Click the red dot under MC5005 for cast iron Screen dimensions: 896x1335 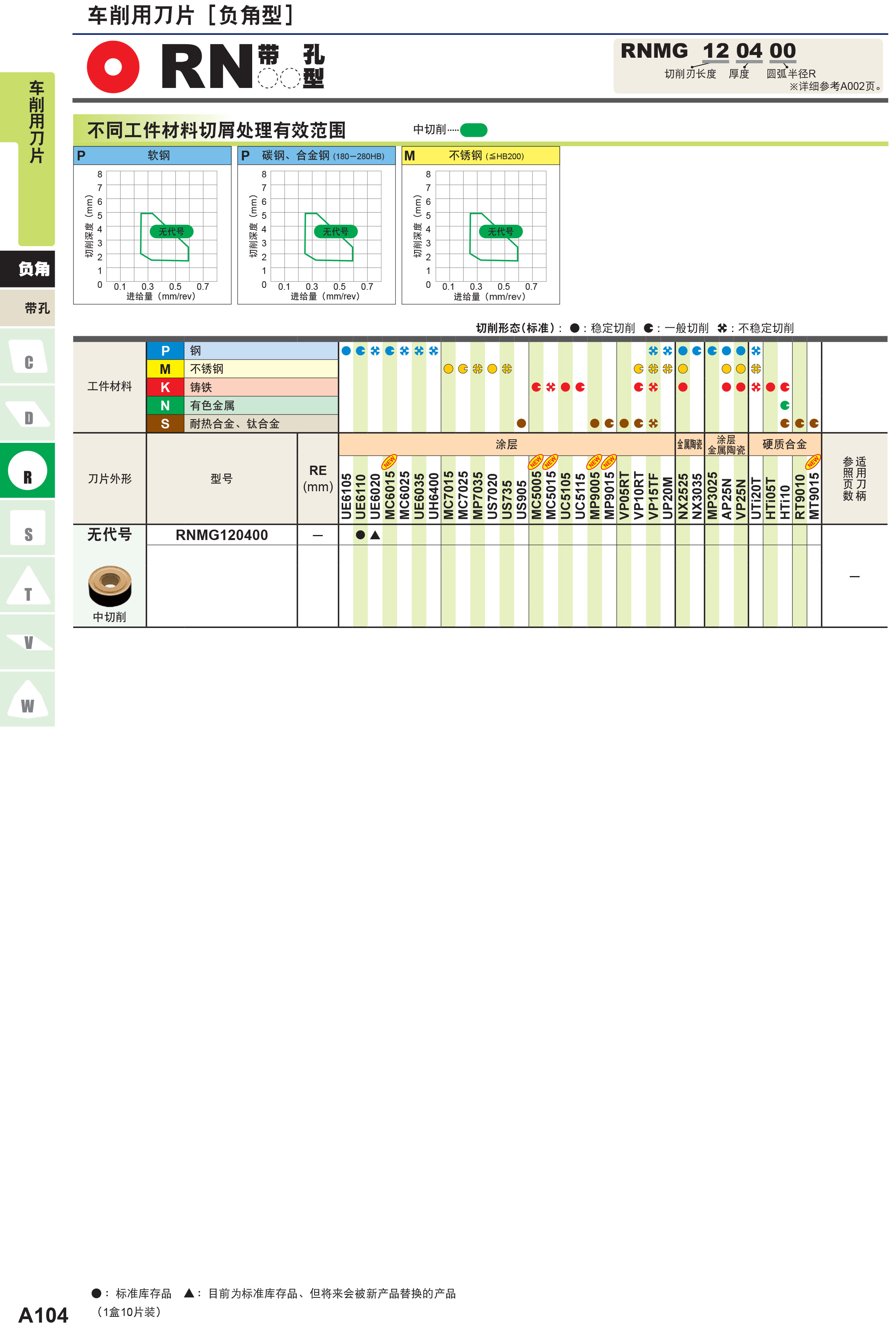536,387
